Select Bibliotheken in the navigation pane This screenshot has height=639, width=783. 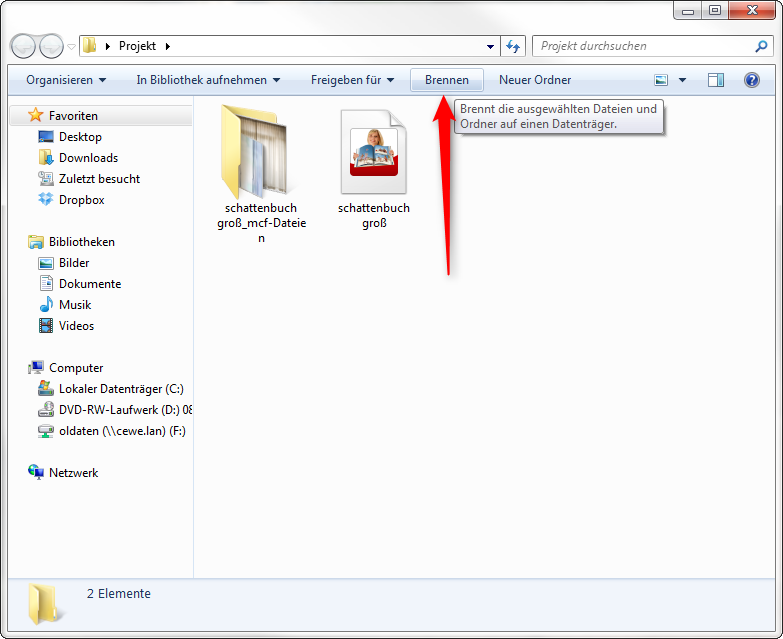[81, 242]
